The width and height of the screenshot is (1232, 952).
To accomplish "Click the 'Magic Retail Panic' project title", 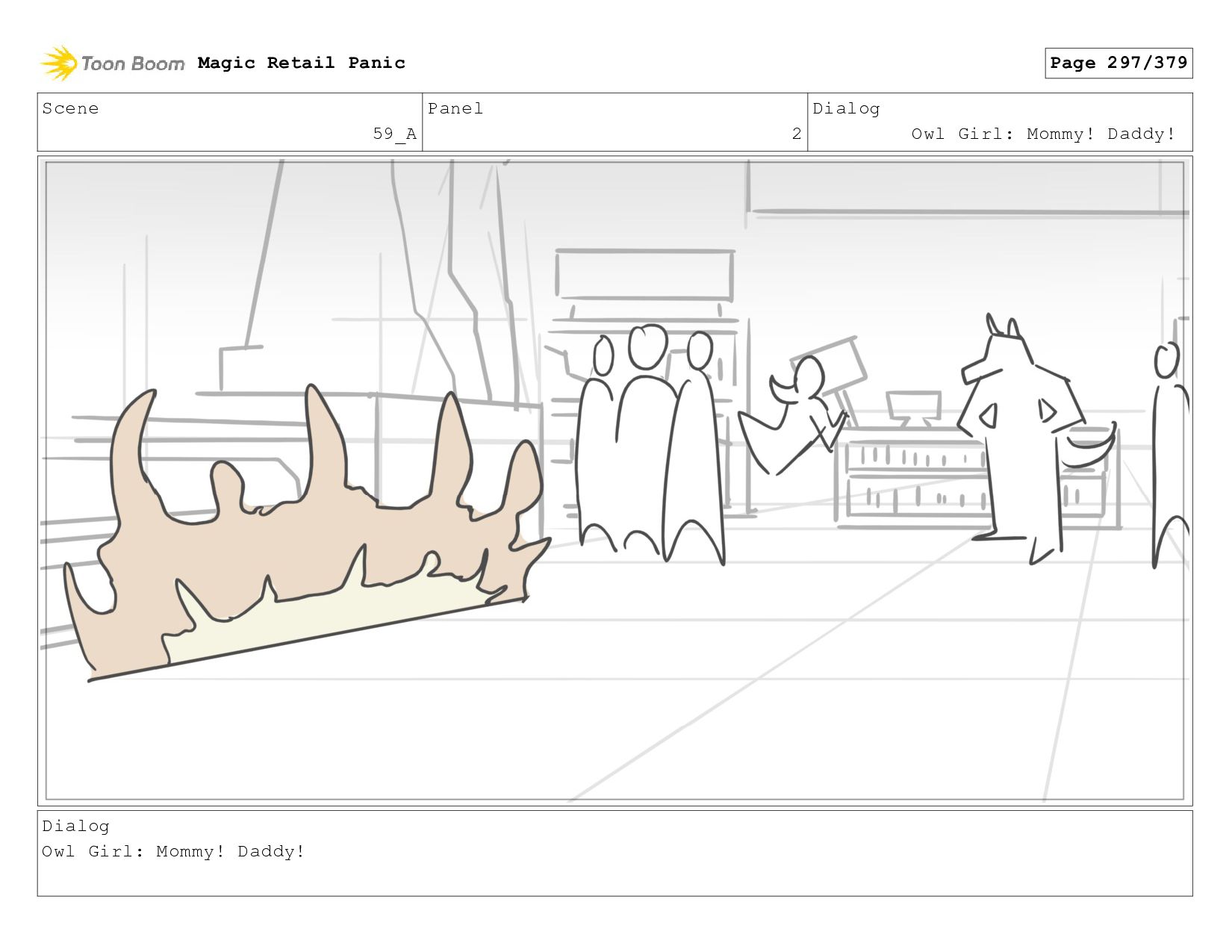I will pyautogui.click(x=302, y=63).
